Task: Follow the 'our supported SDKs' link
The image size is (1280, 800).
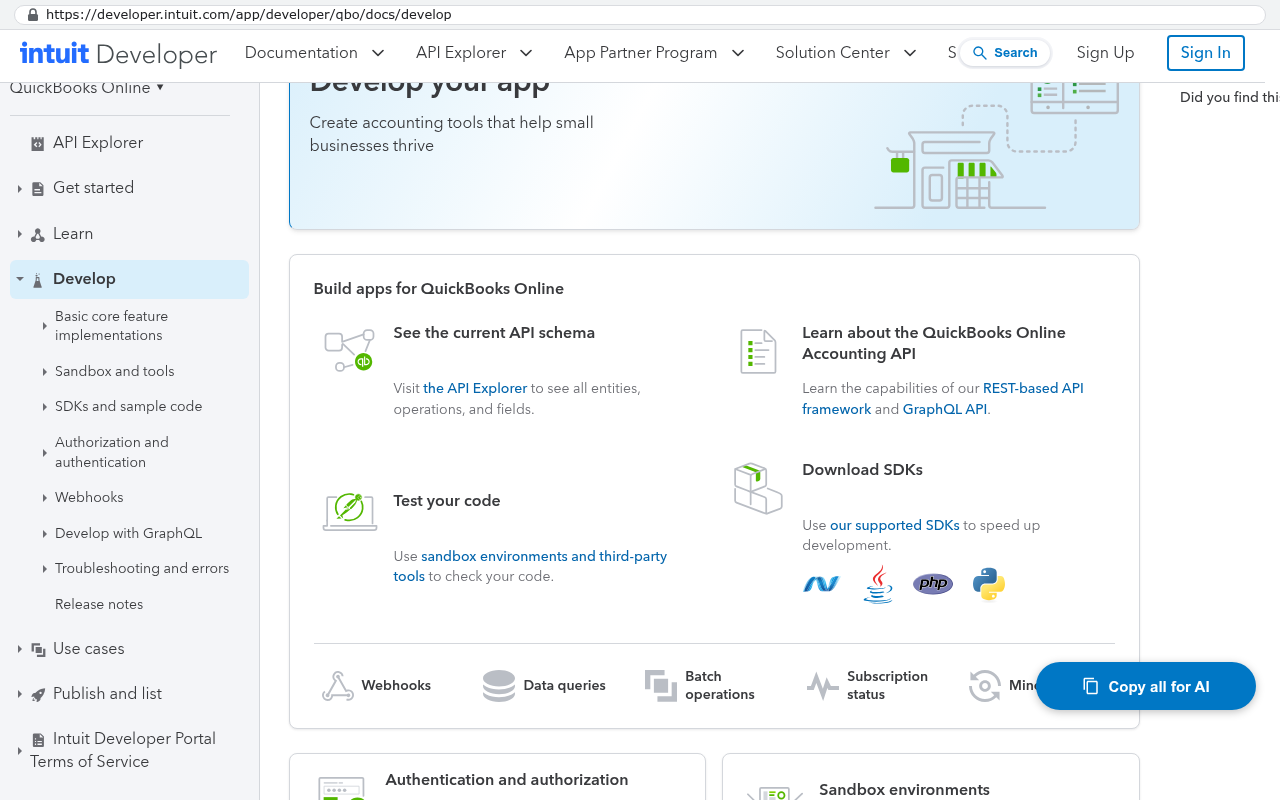Action: tap(895, 525)
